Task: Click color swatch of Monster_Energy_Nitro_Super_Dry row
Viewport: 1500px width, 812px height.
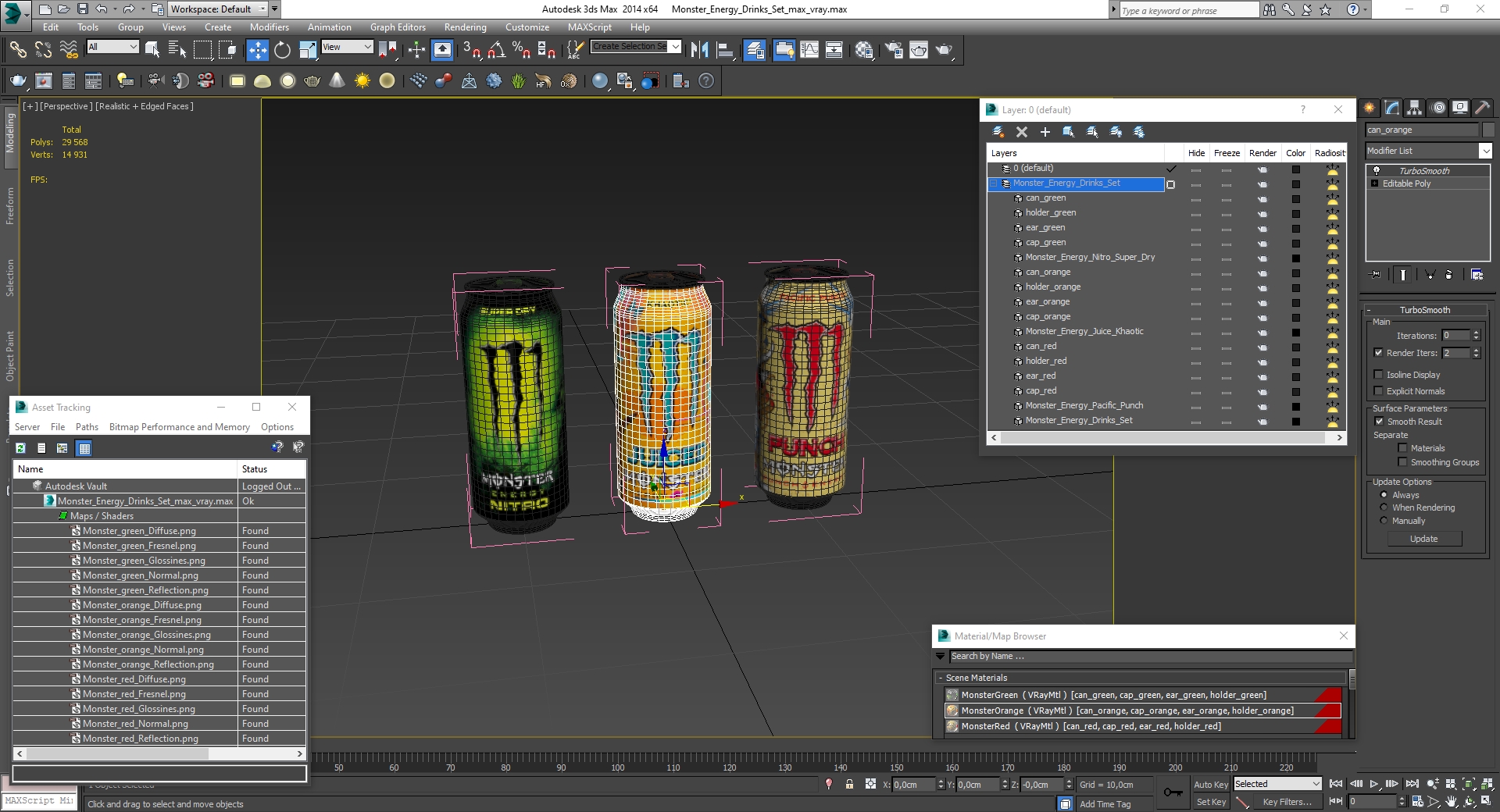Action: (1296, 258)
